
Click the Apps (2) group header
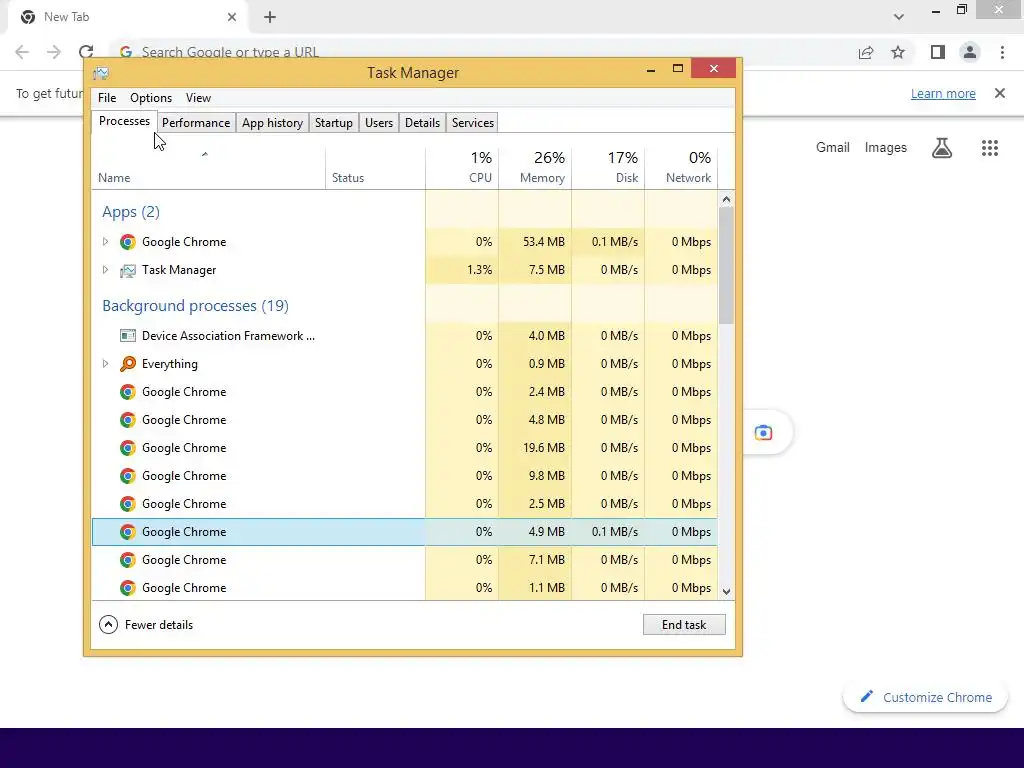[131, 212]
